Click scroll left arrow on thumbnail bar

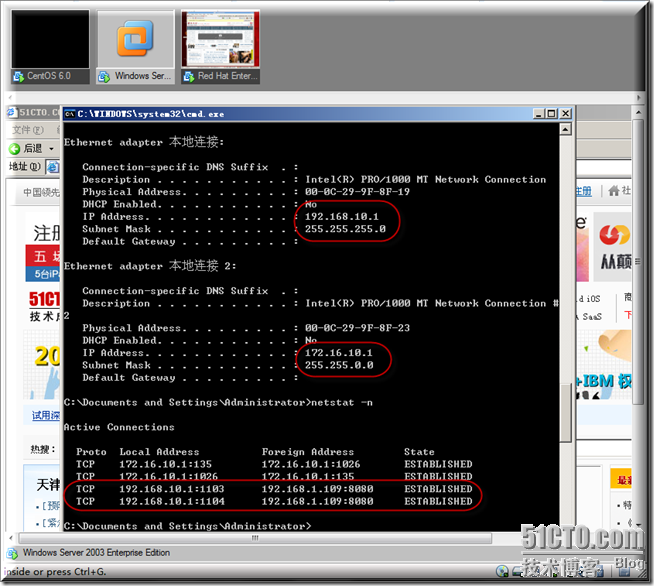(x=10, y=98)
